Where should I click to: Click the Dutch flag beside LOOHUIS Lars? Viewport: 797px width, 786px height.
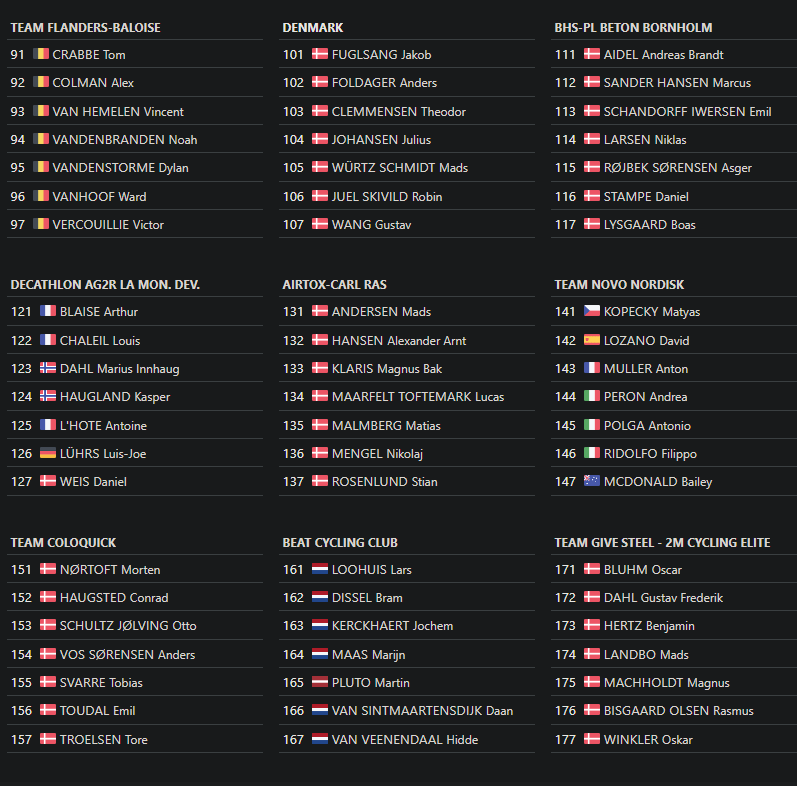320,568
